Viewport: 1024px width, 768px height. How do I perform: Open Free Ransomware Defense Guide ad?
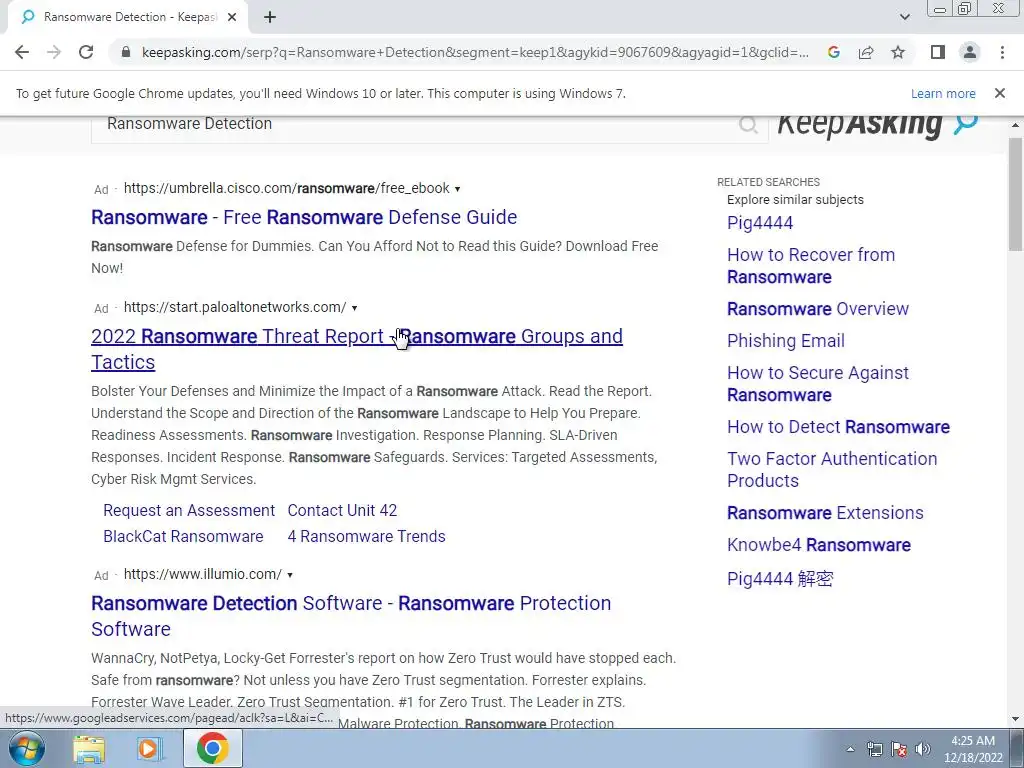click(x=304, y=217)
